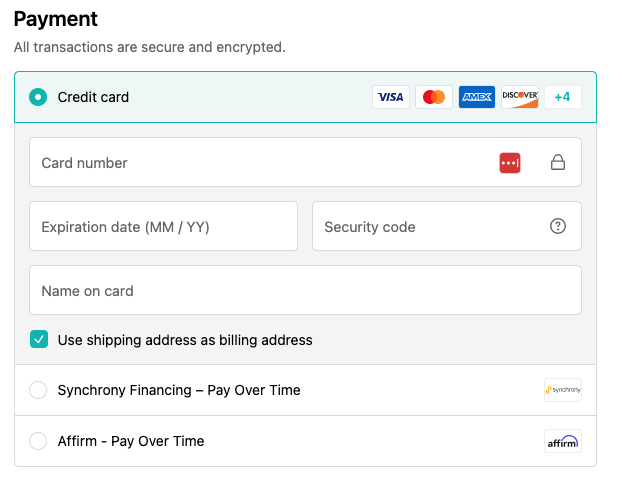Focus the Name on card field
This screenshot has height=485, width=622.
305,290
